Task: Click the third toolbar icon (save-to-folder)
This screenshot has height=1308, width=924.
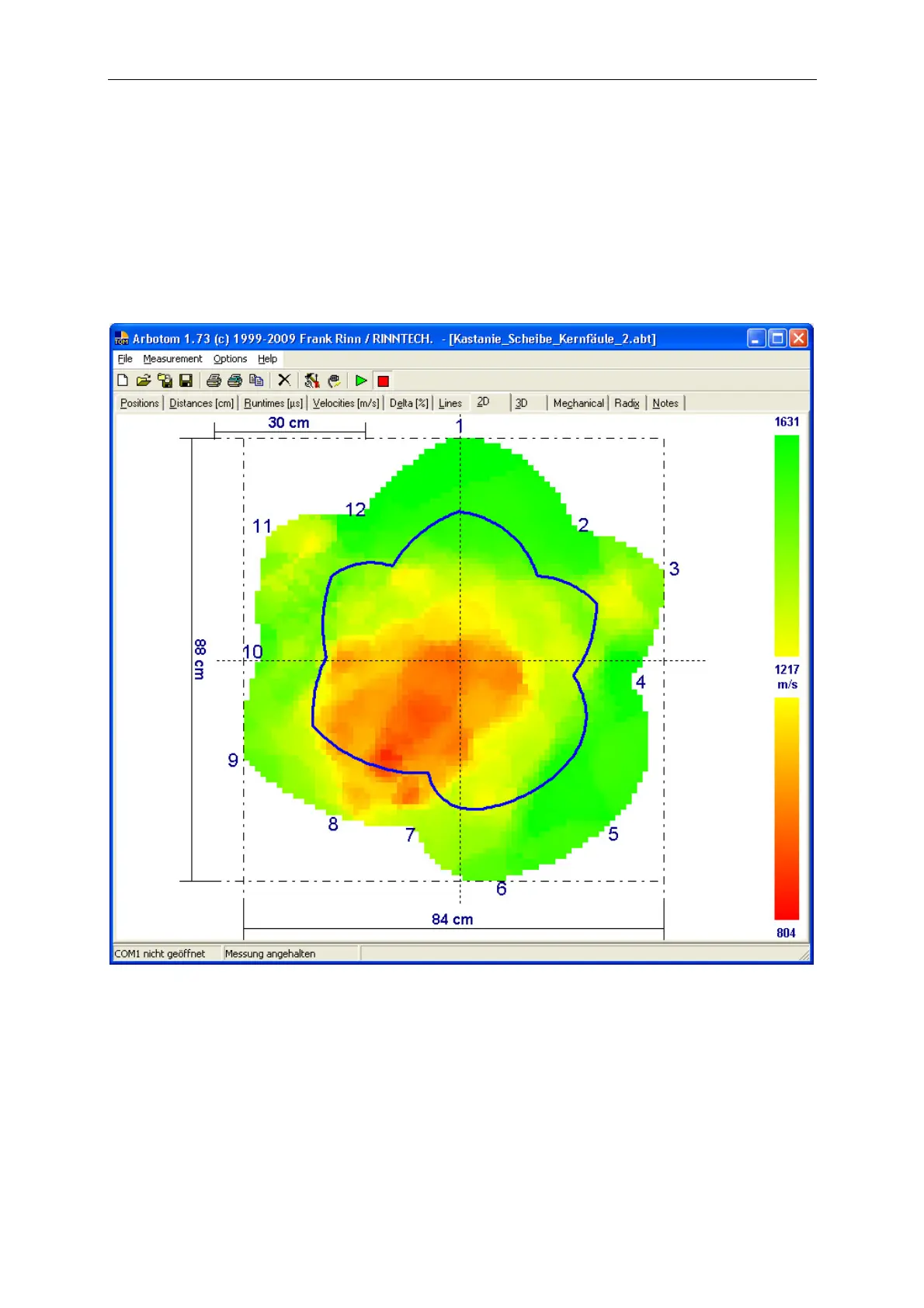Action: (165, 381)
